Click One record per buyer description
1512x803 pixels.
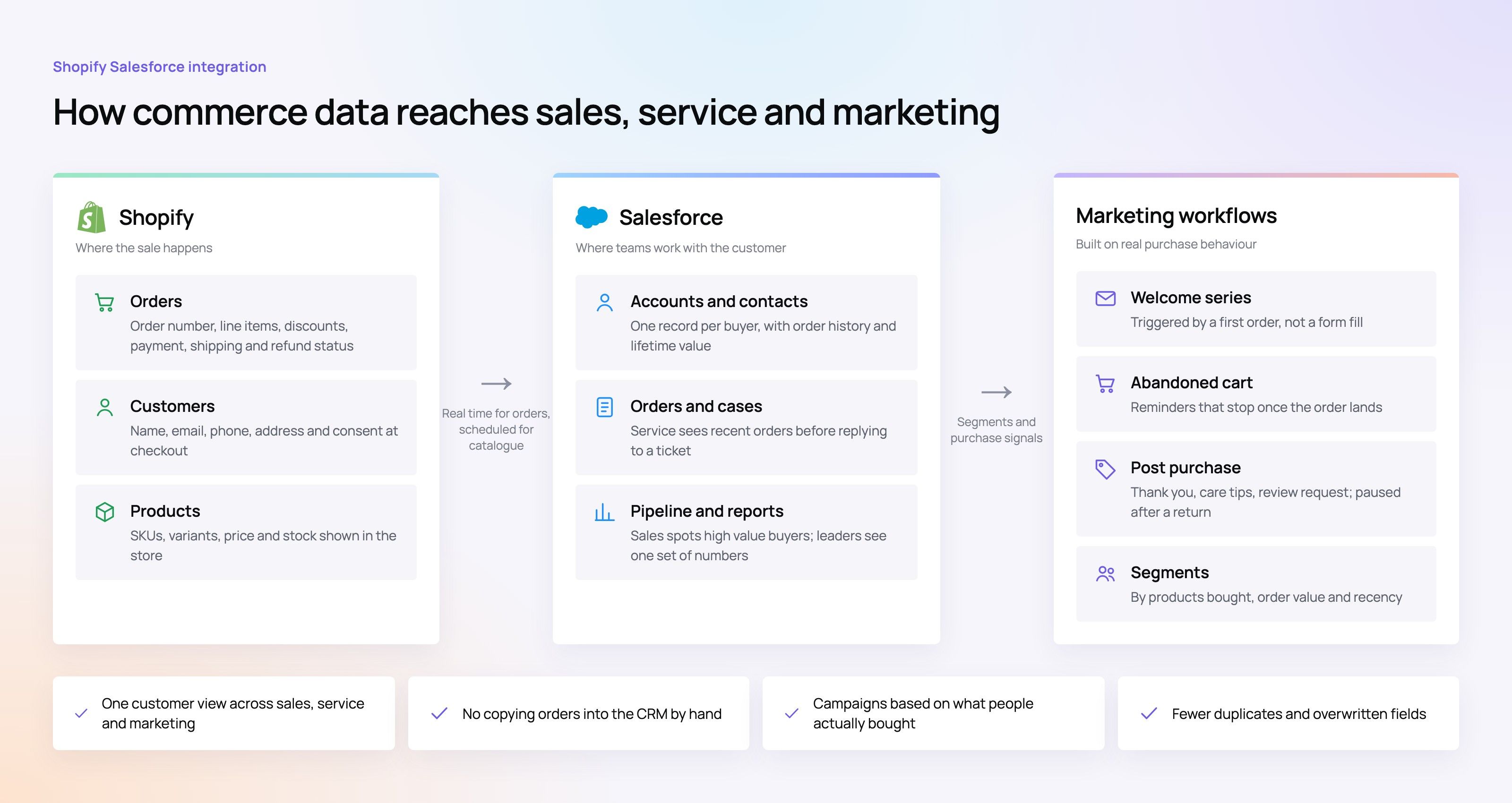(763, 336)
